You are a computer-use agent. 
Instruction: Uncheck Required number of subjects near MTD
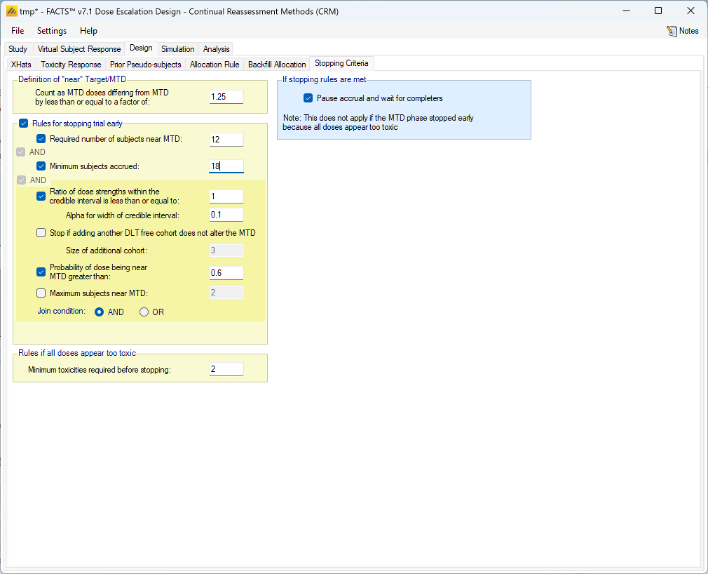pyautogui.click(x=41, y=139)
